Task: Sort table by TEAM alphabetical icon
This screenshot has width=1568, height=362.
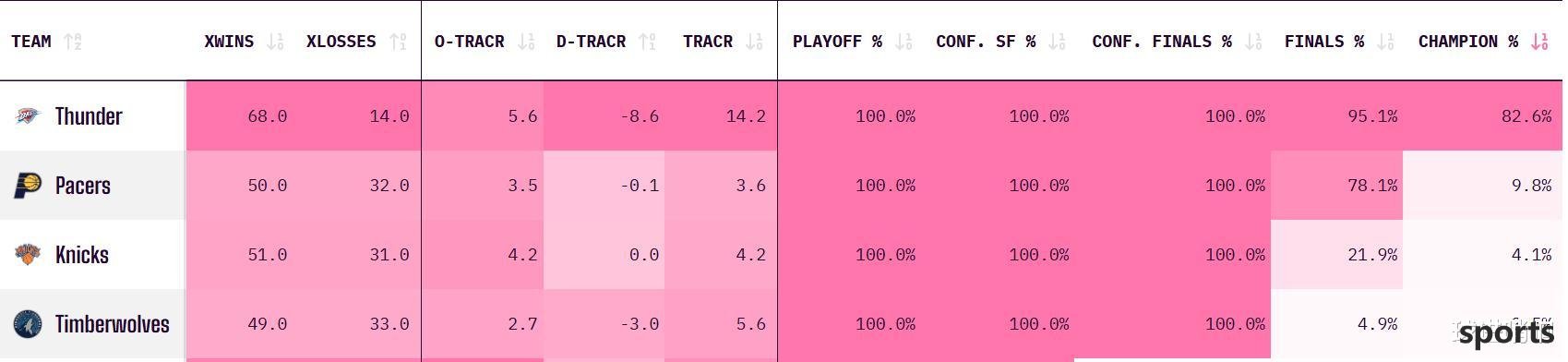Action: pyautogui.click(x=72, y=42)
